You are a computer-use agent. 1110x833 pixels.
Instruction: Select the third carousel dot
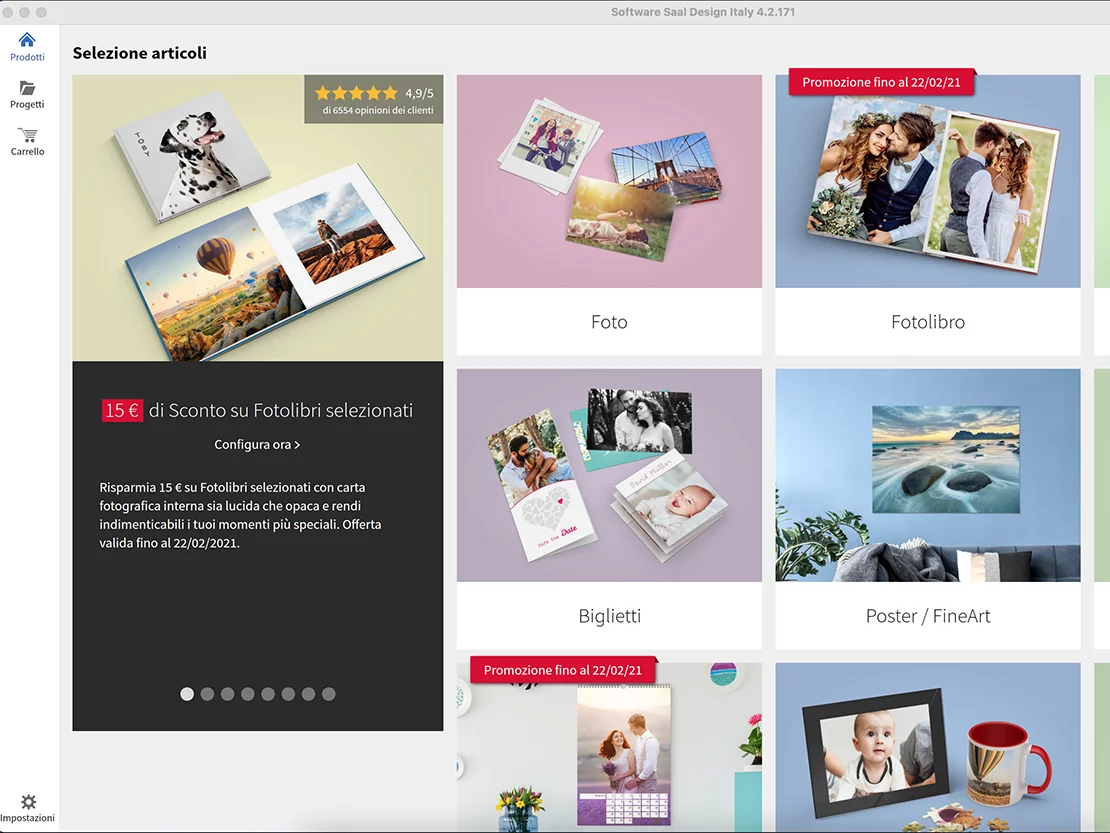coord(227,694)
